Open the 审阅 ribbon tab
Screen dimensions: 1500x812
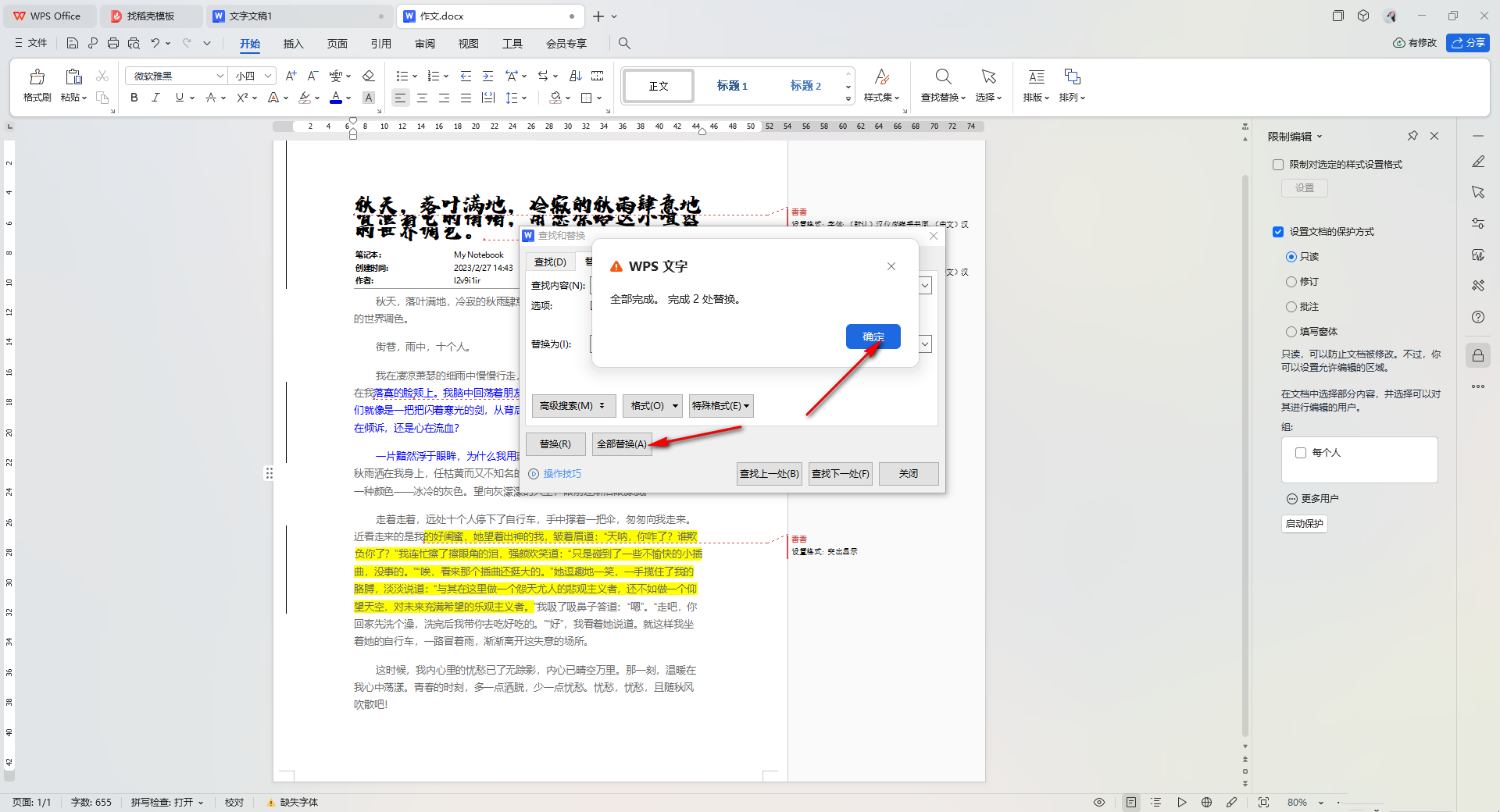(424, 44)
